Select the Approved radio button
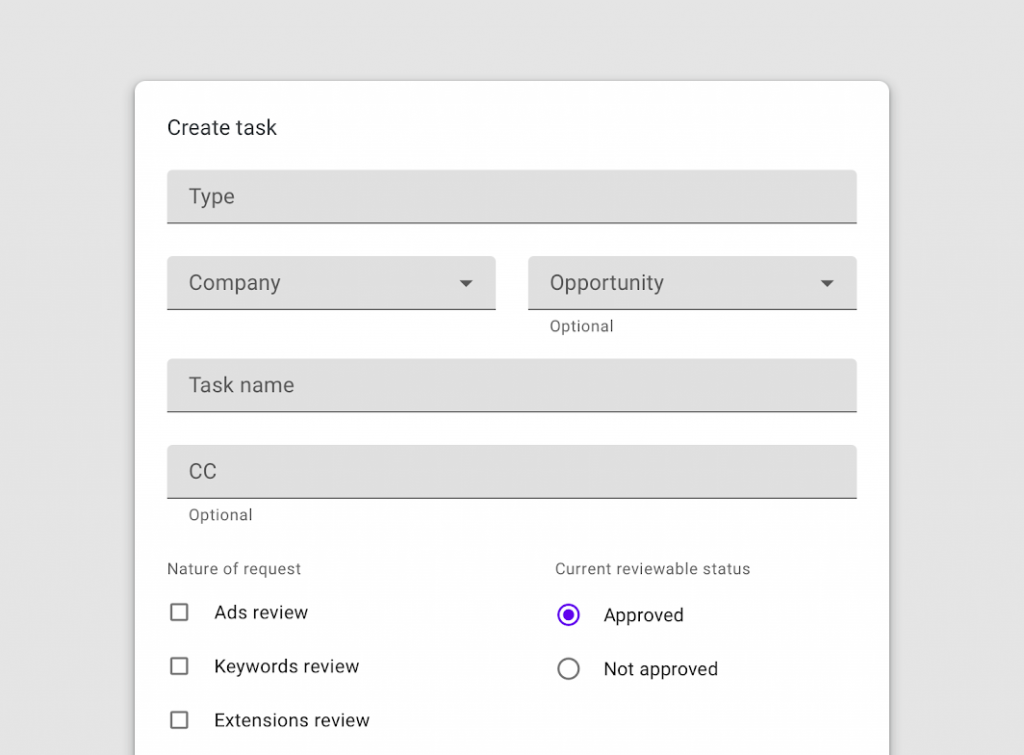This screenshot has height=755, width=1024. pos(568,615)
